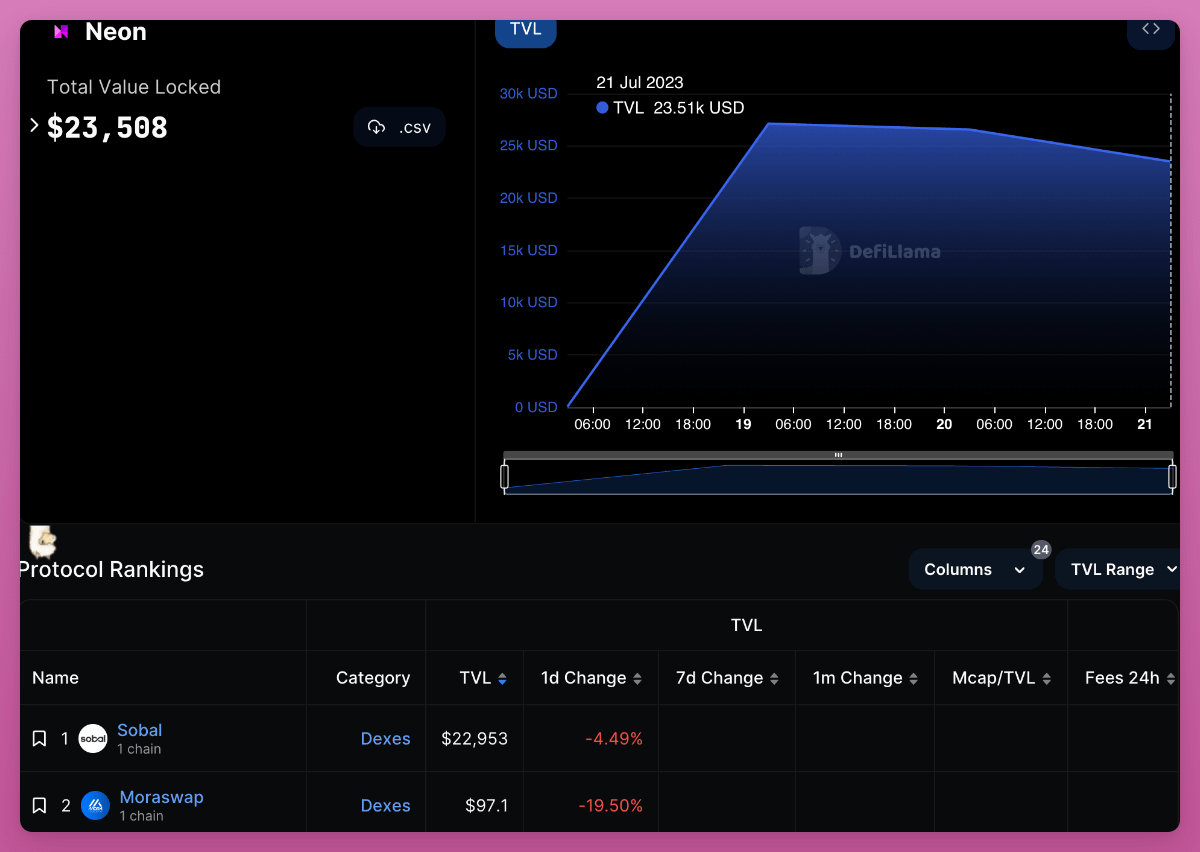Click the llama mascot icon
The height and width of the screenshot is (852, 1200).
[42, 542]
